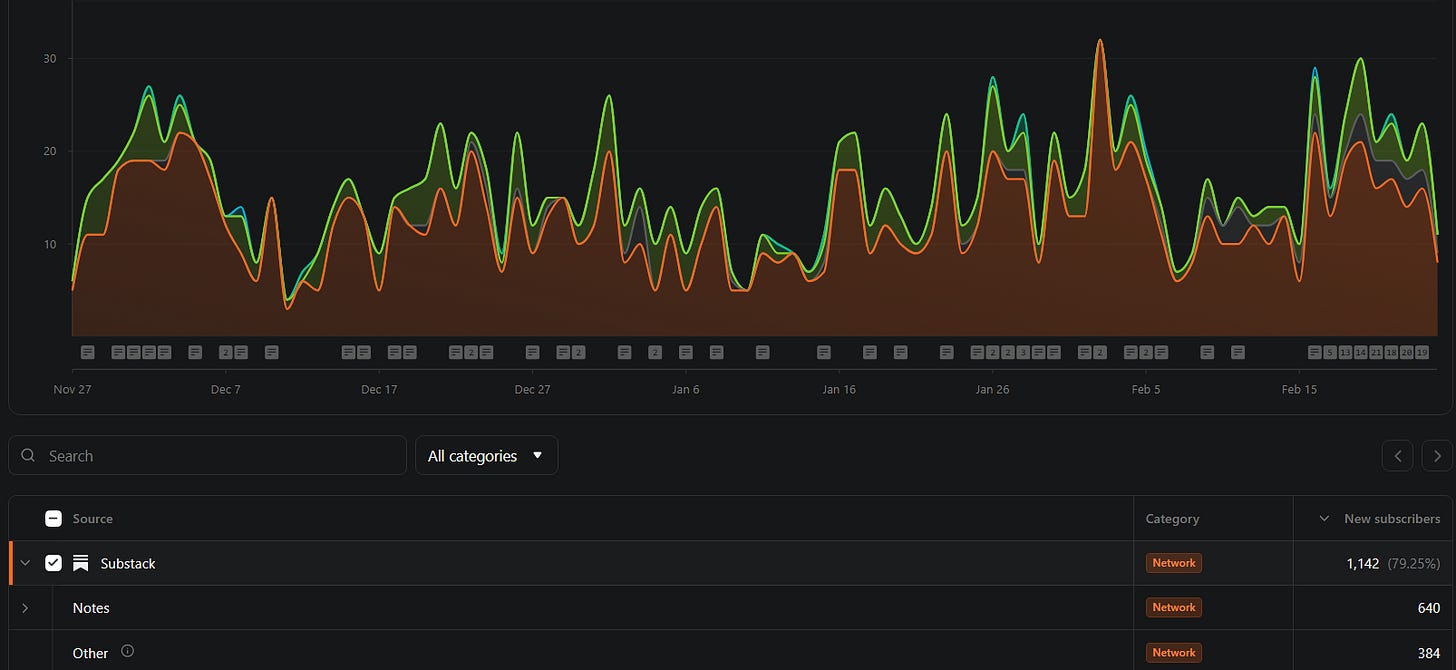This screenshot has width=1456, height=670.
Task: Open the All categories dropdown
Action: tap(486, 455)
